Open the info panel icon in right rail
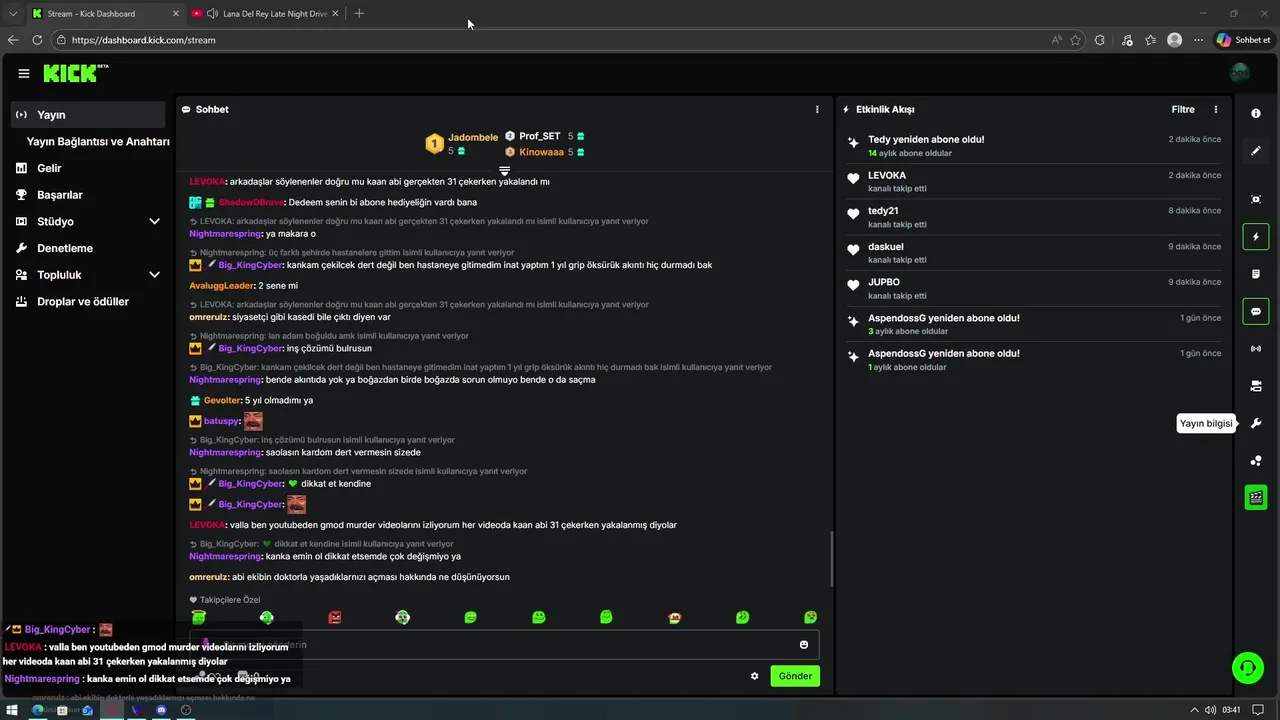The image size is (1280, 720). click(x=1256, y=113)
